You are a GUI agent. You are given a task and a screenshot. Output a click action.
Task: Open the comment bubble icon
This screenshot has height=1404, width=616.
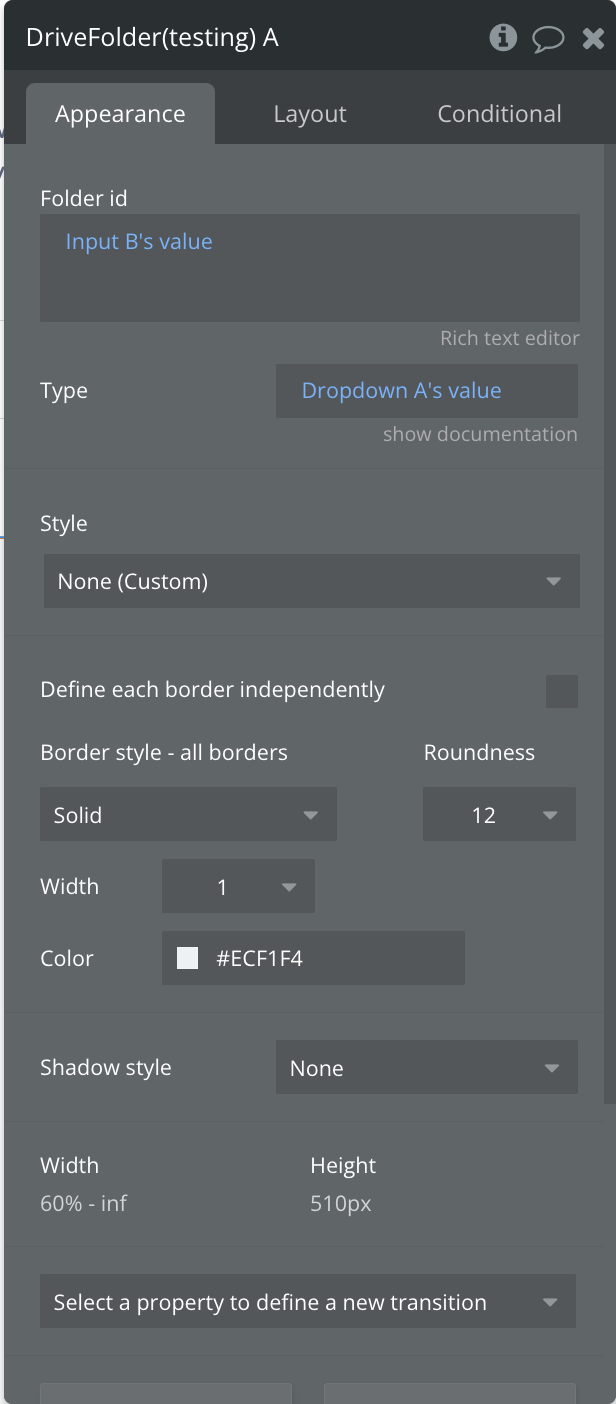(548, 39)
